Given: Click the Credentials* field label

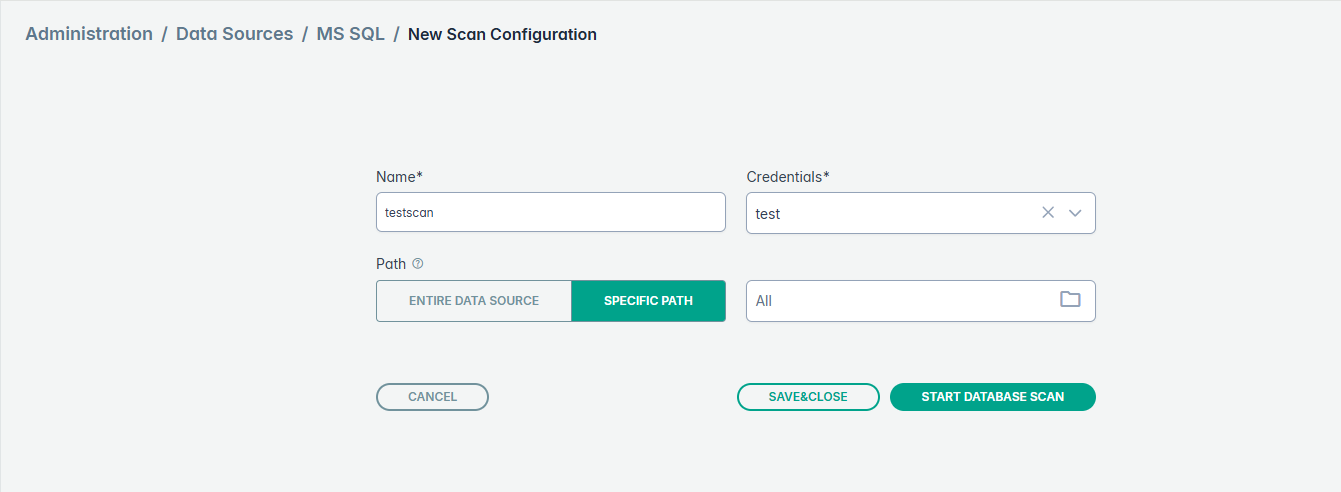Looking at the screenshot, I should [x=788, y=177].
